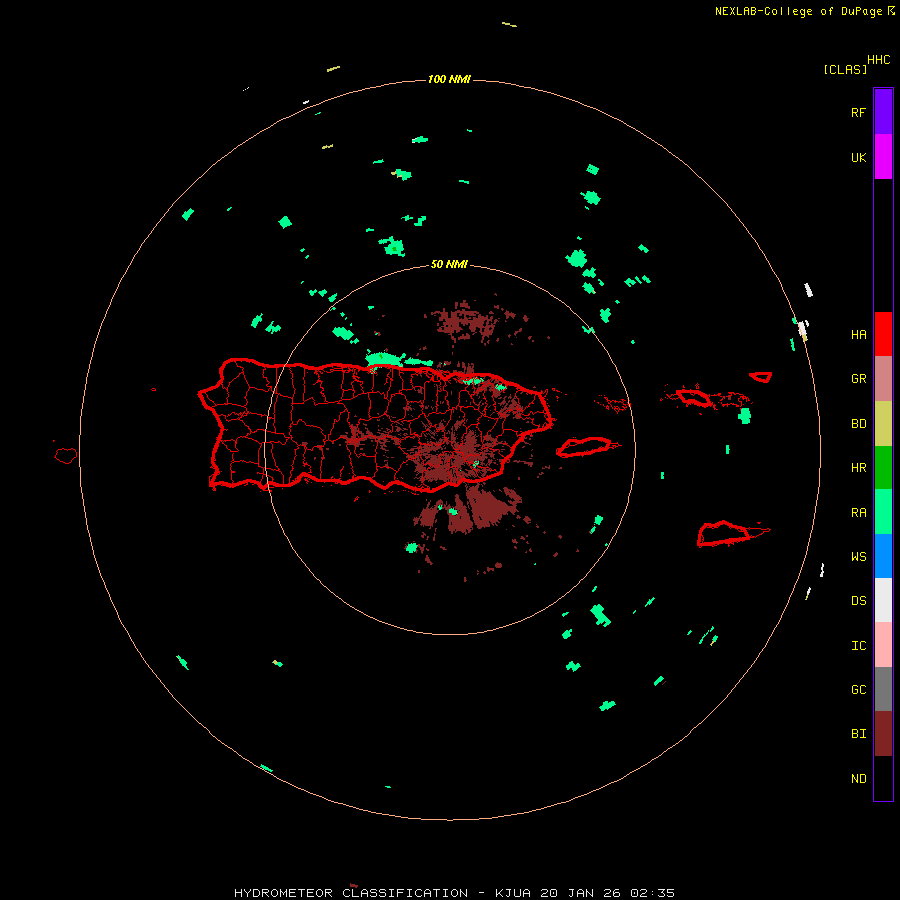Click the RF purple legend swatch

pyautogui.click(x=883, y=111)
